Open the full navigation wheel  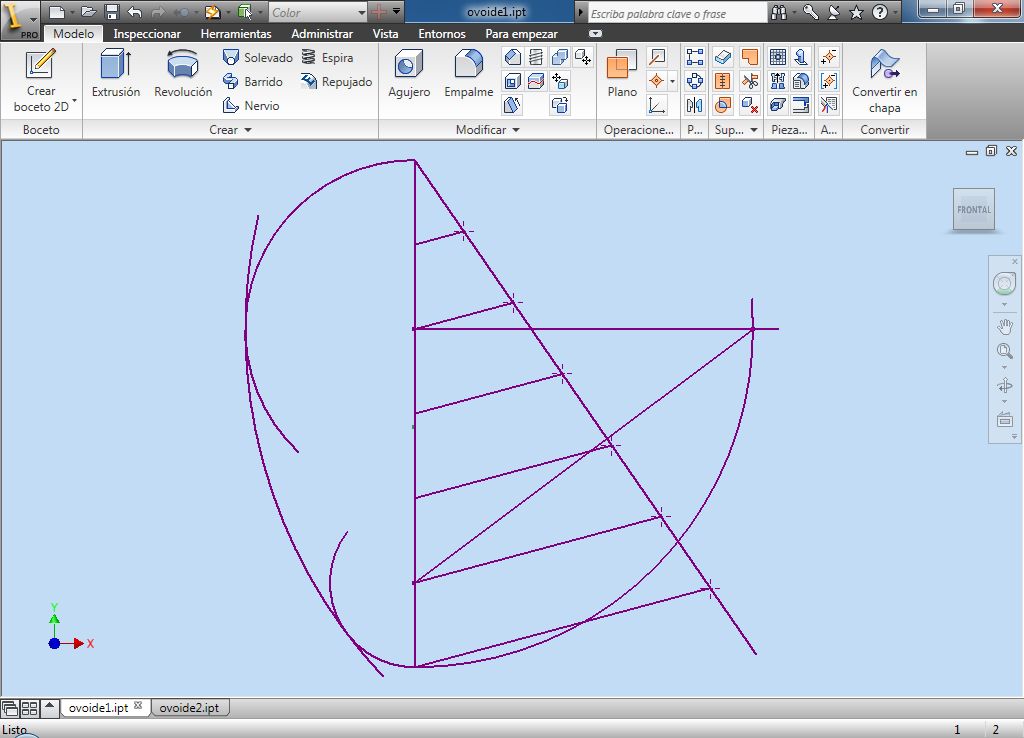coord(1004,283)
